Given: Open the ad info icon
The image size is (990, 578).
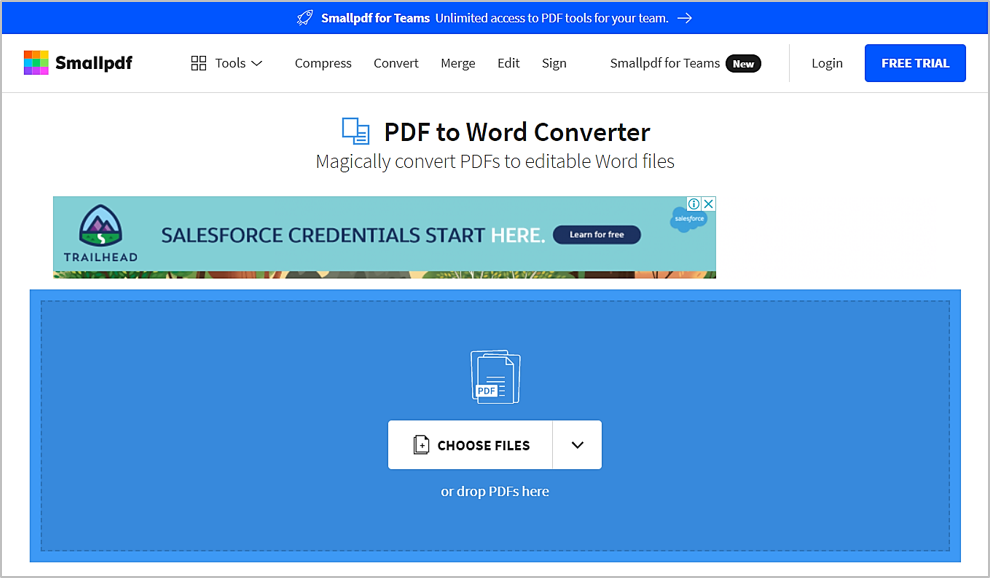Looking at the screenshot, I should pos(694,203).
